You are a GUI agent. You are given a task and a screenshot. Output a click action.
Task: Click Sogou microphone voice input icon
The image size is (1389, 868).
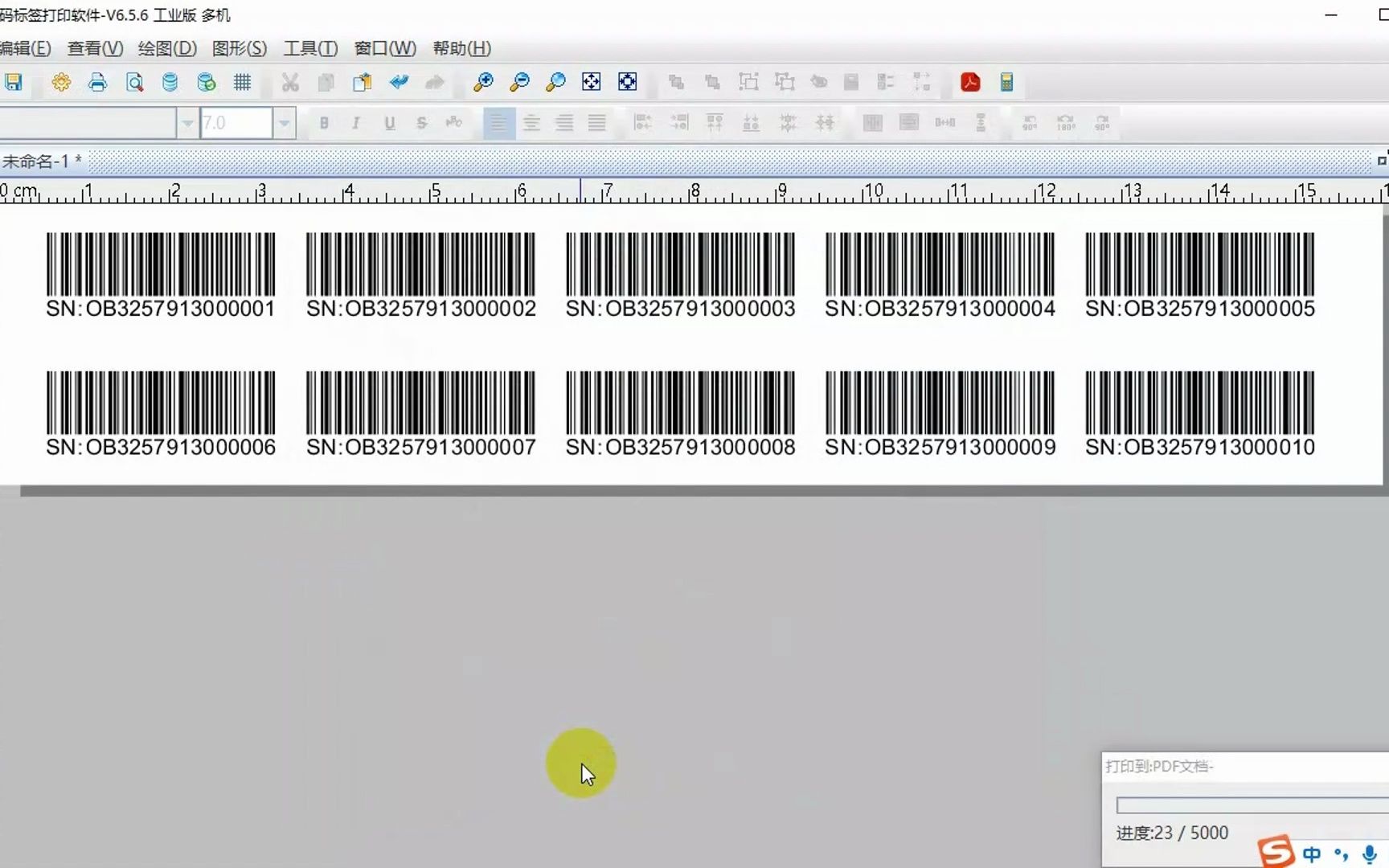click(x=1370, y=854)
